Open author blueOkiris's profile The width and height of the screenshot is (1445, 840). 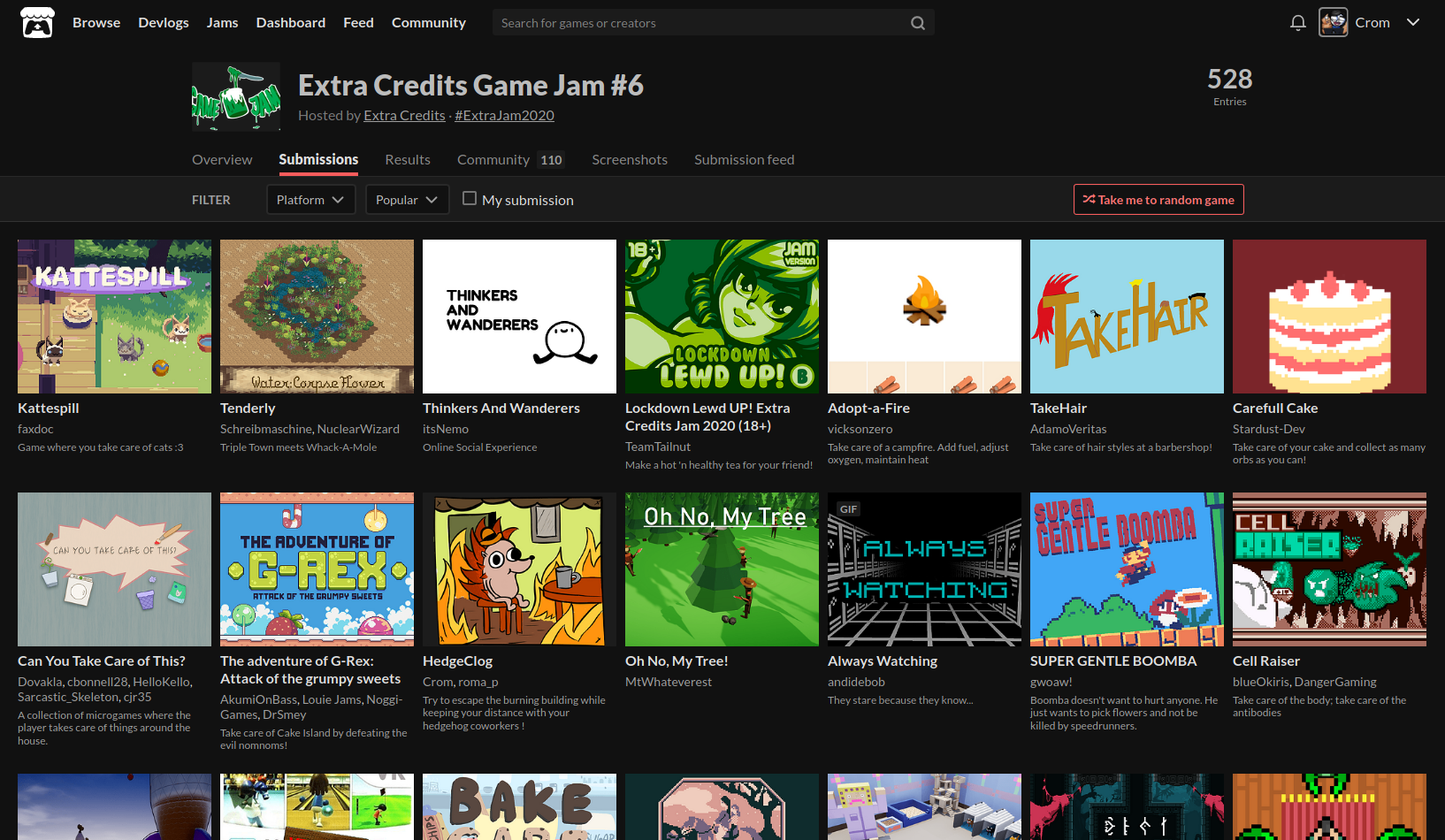click(1261, 682)
